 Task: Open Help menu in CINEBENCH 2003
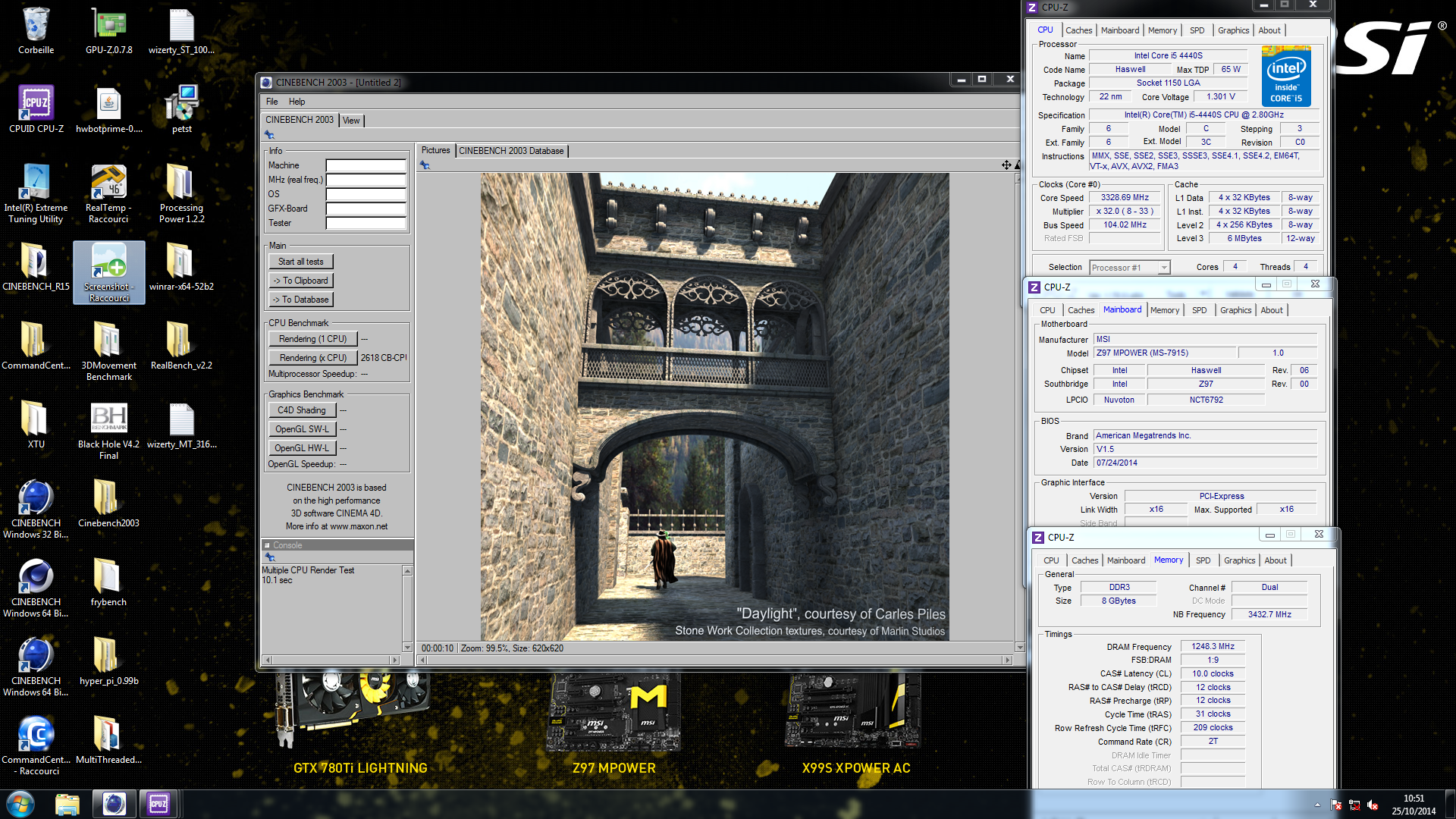click(297, 102)
